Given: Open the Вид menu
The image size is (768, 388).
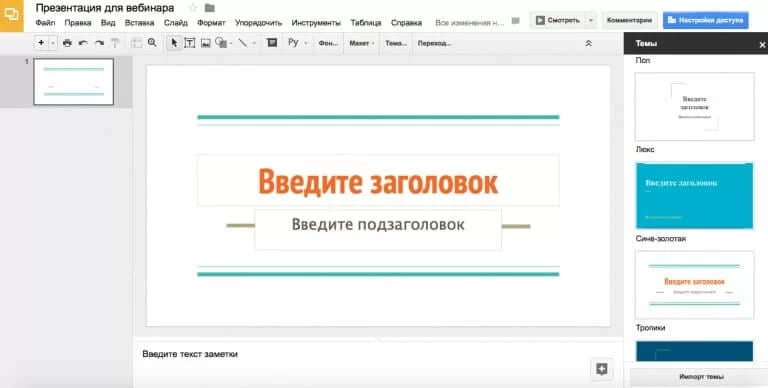Looking at the screenshot, I should point(108,23).
